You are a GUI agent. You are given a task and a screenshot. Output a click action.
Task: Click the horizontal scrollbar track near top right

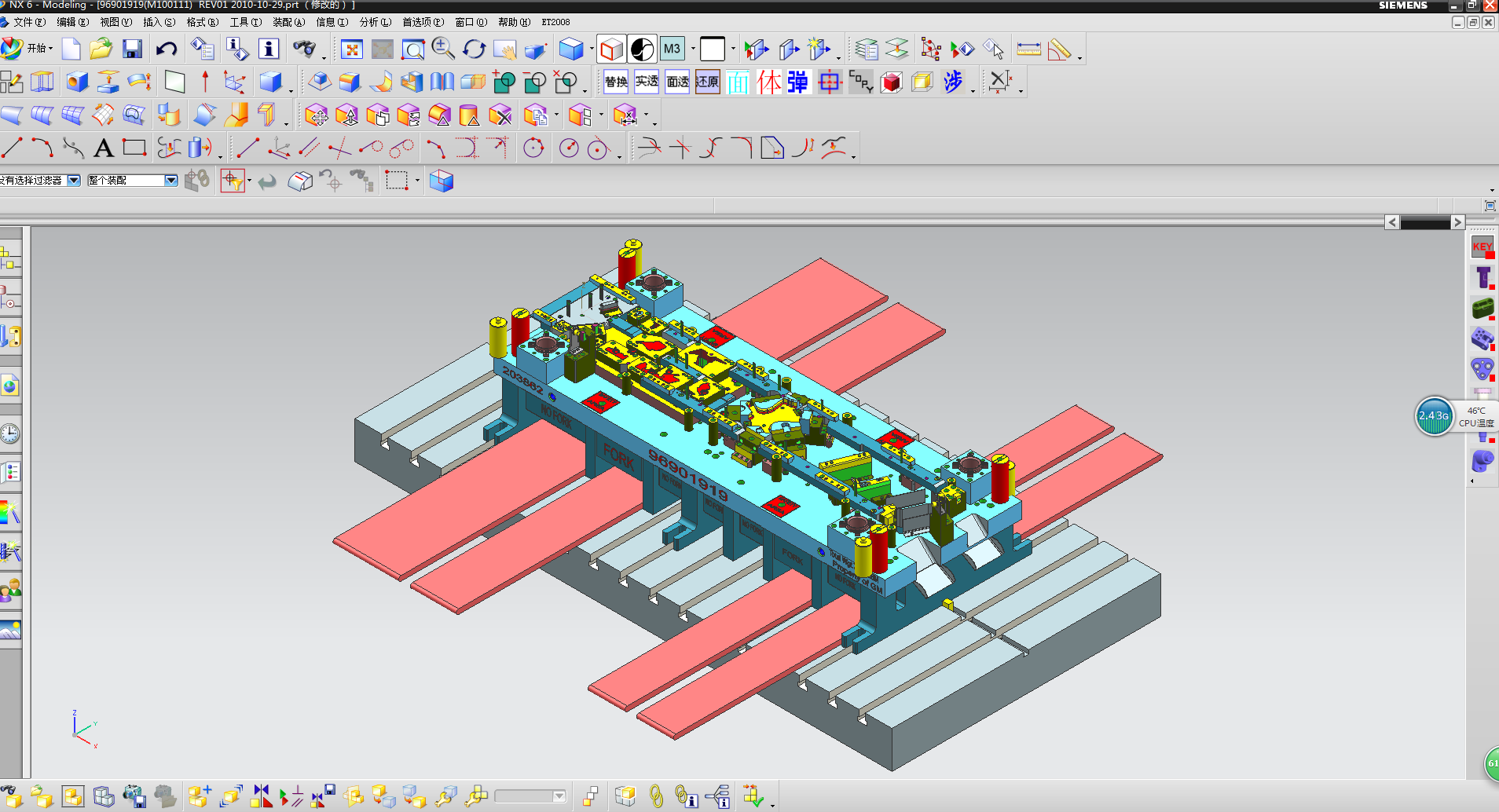tap(1424, 222)
